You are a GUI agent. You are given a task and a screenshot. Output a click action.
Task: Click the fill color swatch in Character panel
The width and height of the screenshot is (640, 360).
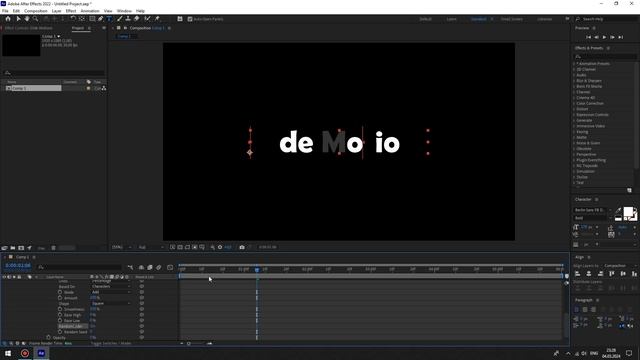click(628, 212)
